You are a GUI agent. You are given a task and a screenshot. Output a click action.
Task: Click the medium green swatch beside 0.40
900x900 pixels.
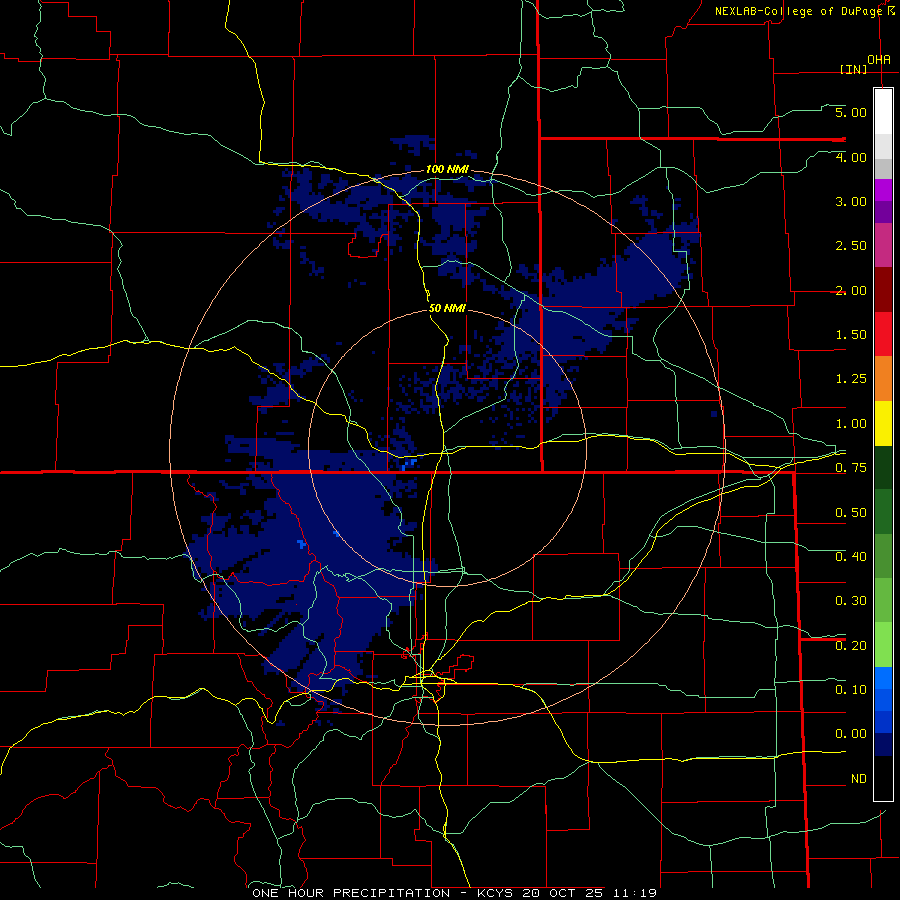point(883,556)
